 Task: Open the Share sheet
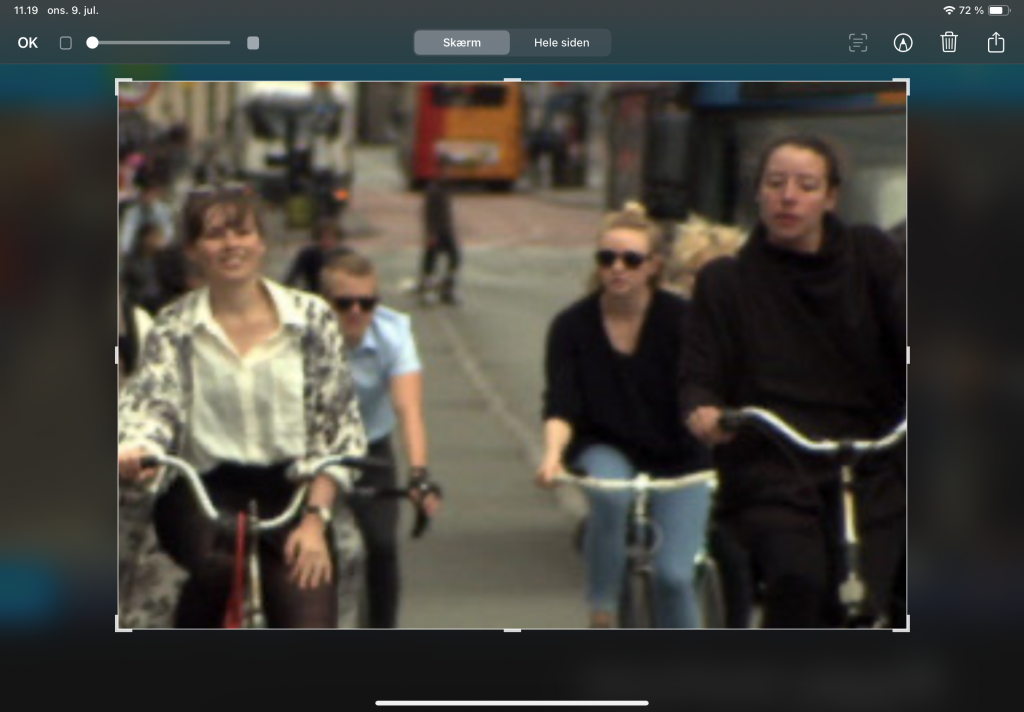click(x=996, y=42)
